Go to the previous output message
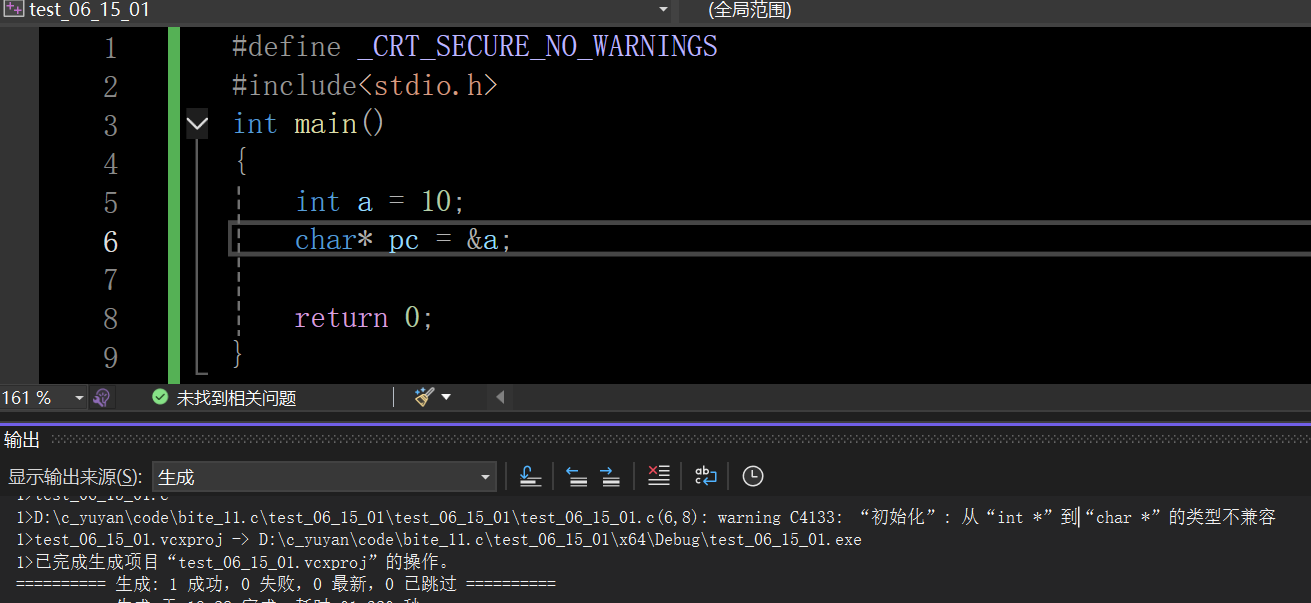The height and width of the screenshot is (603, 1311). (x=576, y=477)
